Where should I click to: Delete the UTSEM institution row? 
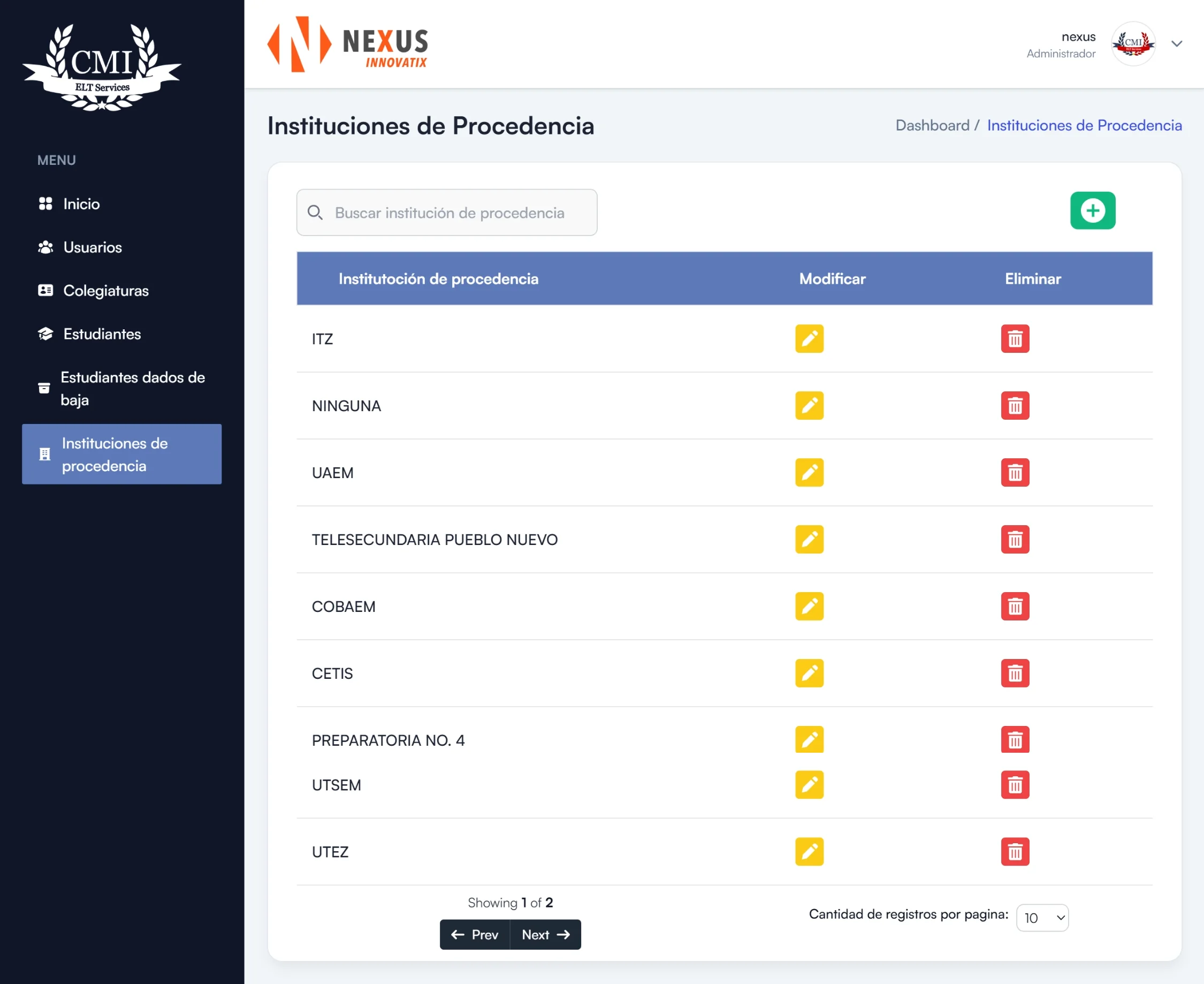pyautogui.click(x=1014, y=785)
